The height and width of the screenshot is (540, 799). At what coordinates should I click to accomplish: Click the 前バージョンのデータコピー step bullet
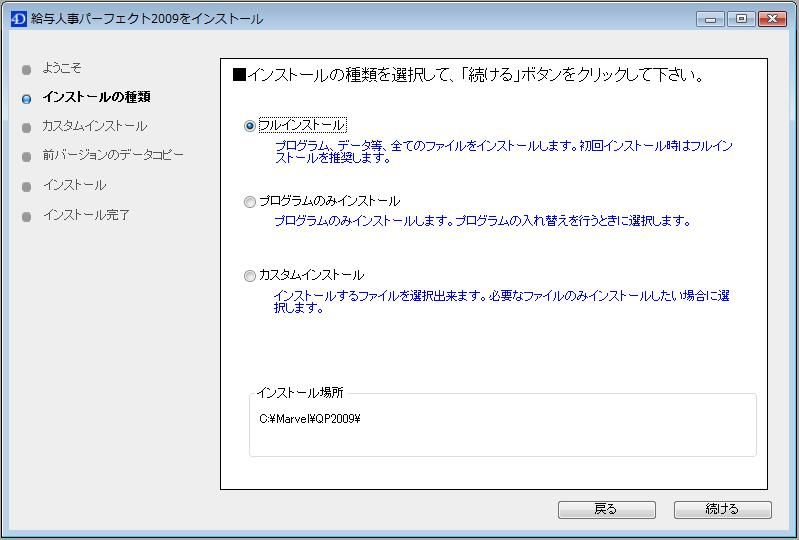point(27,157)
